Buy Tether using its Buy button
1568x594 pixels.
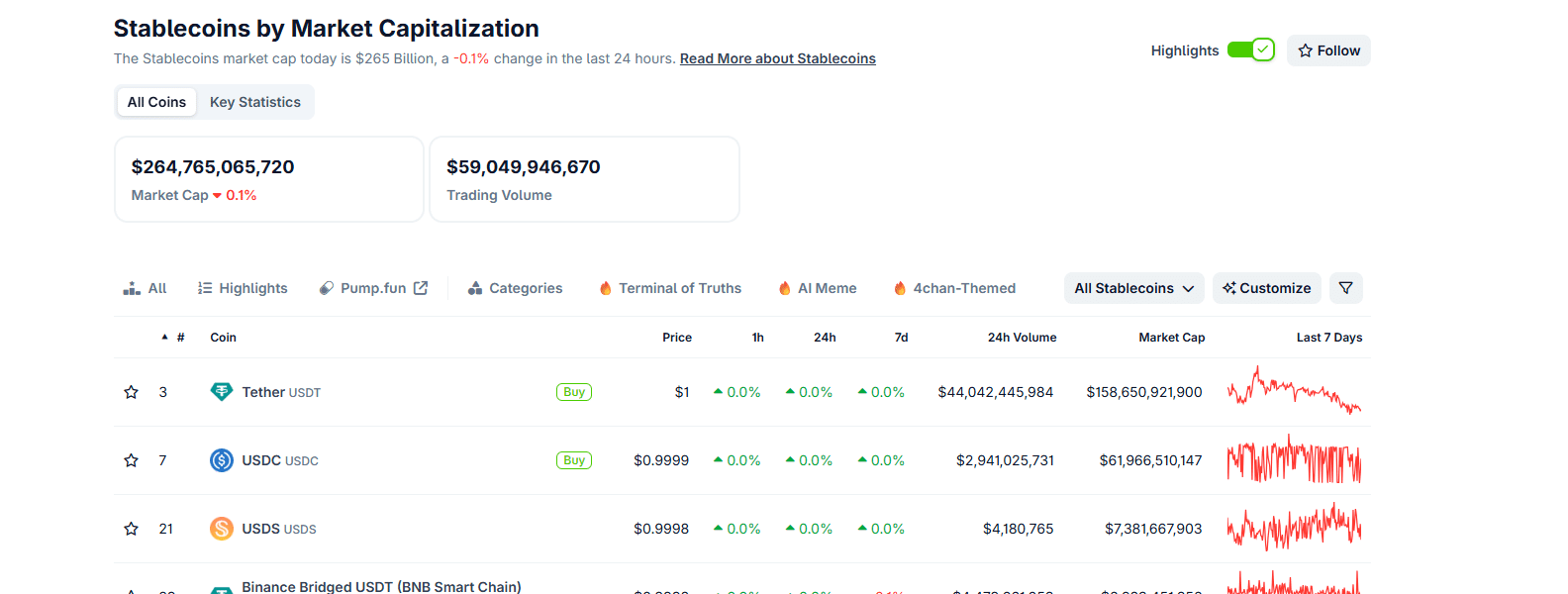click(574, 392)
